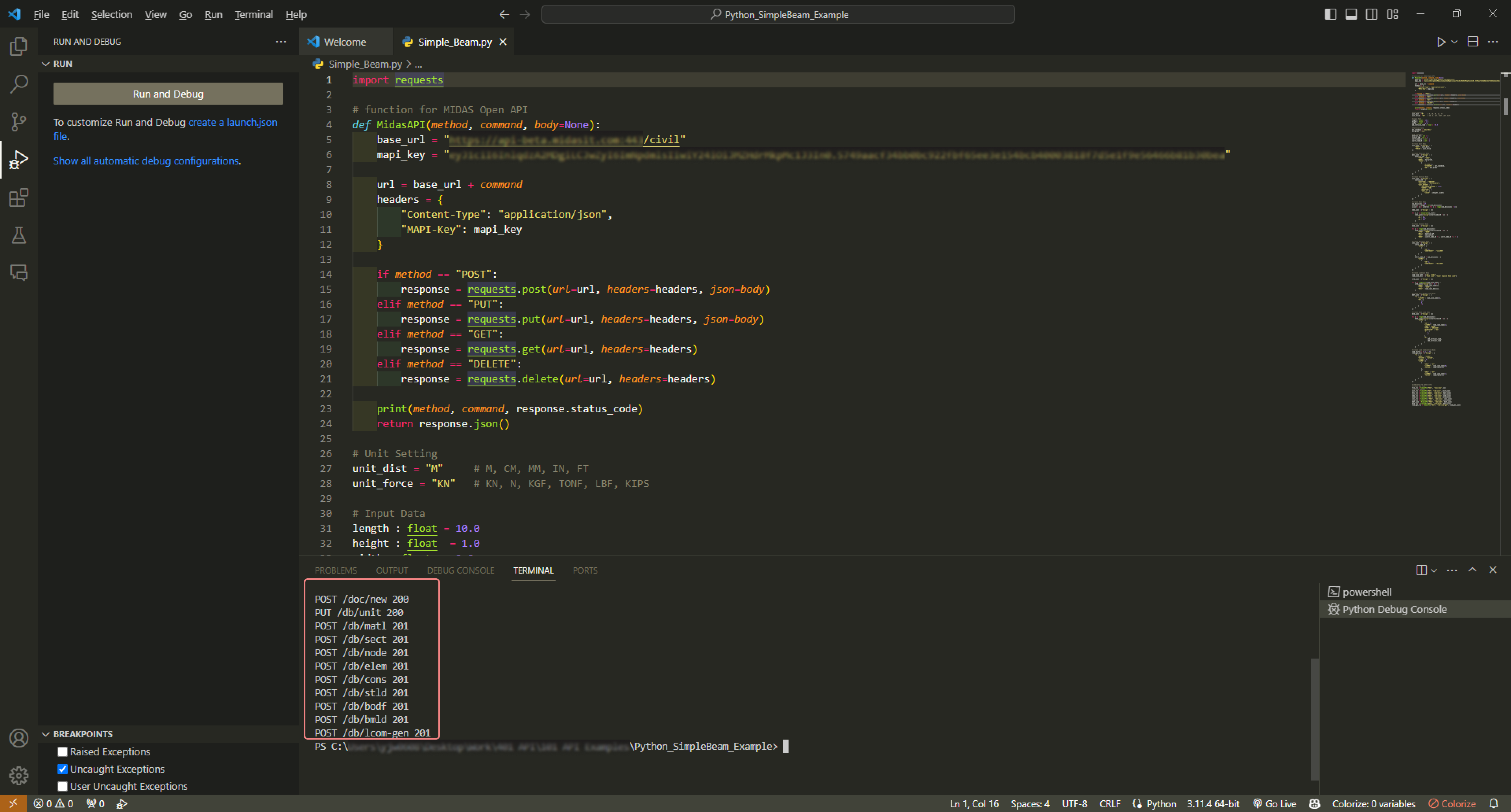This screenshot has height=812, width=1511.
Task: Enable the Raised Exceptions breakpoint
Action: click(62, 752)
